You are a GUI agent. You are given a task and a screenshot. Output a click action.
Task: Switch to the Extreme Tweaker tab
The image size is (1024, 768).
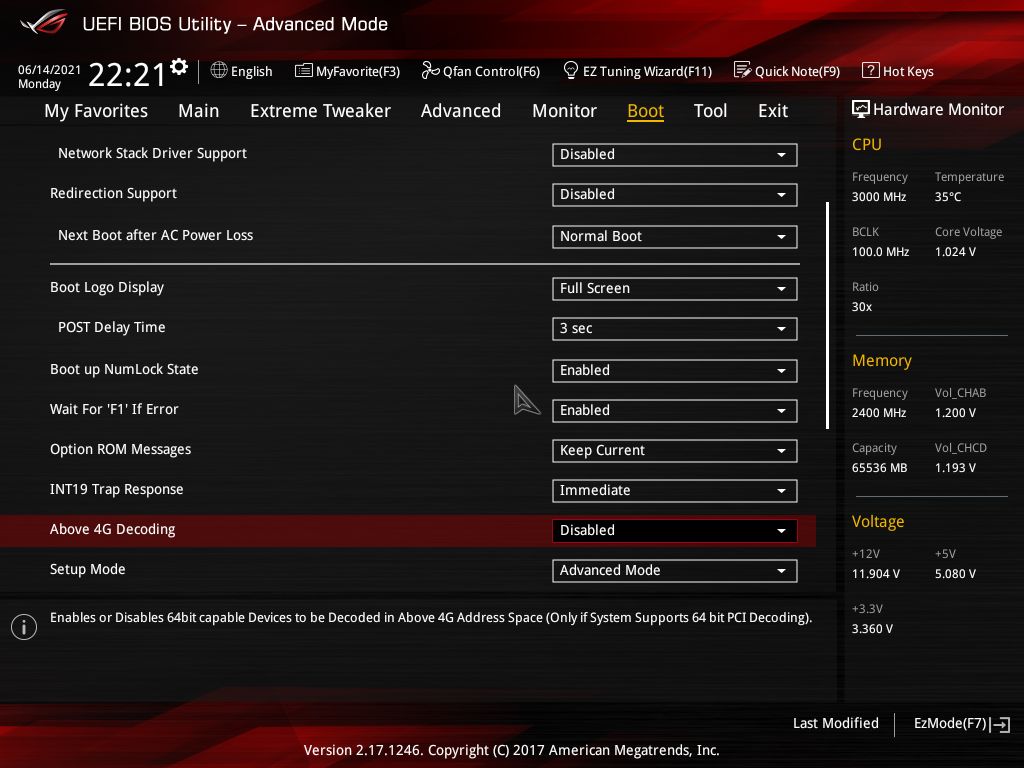pos(320,111)
